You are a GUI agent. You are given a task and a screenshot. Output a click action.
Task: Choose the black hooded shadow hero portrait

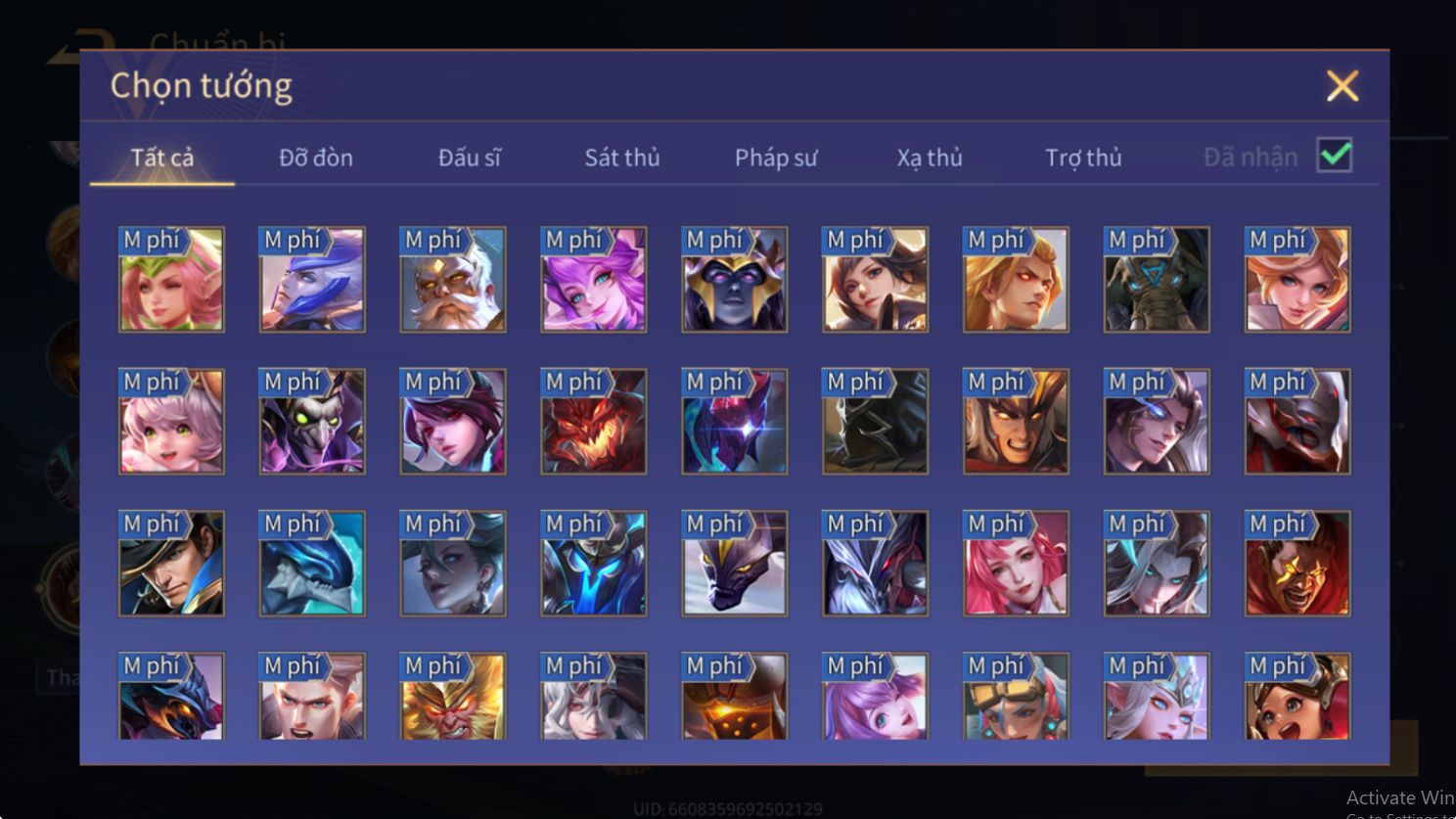click(875, 422)
